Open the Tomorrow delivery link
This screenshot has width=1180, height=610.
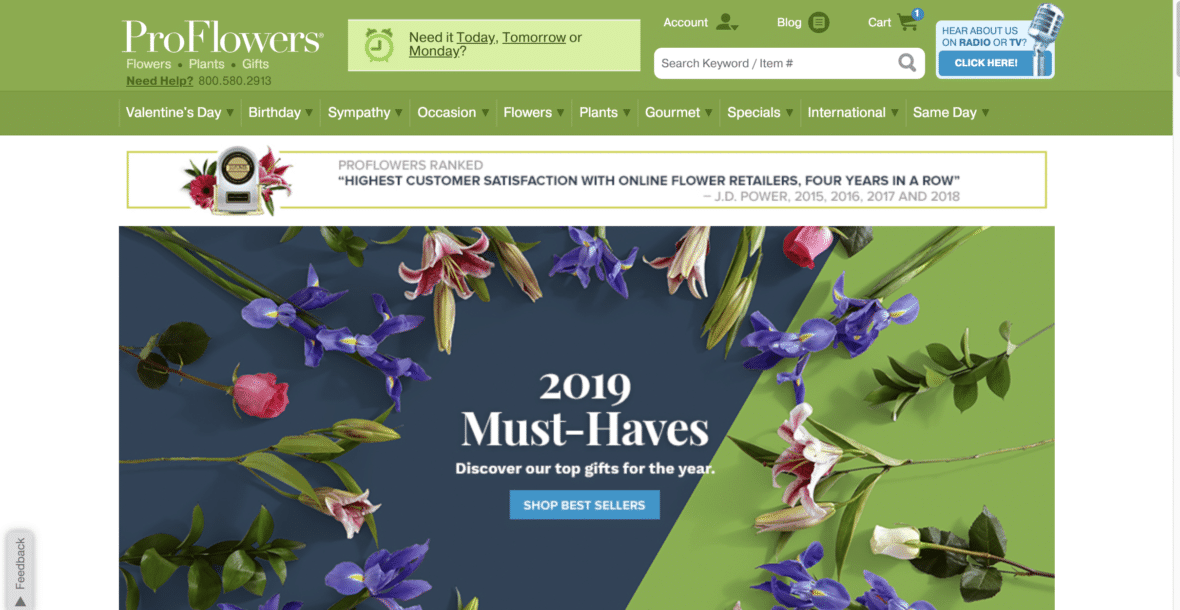(534, 36)
